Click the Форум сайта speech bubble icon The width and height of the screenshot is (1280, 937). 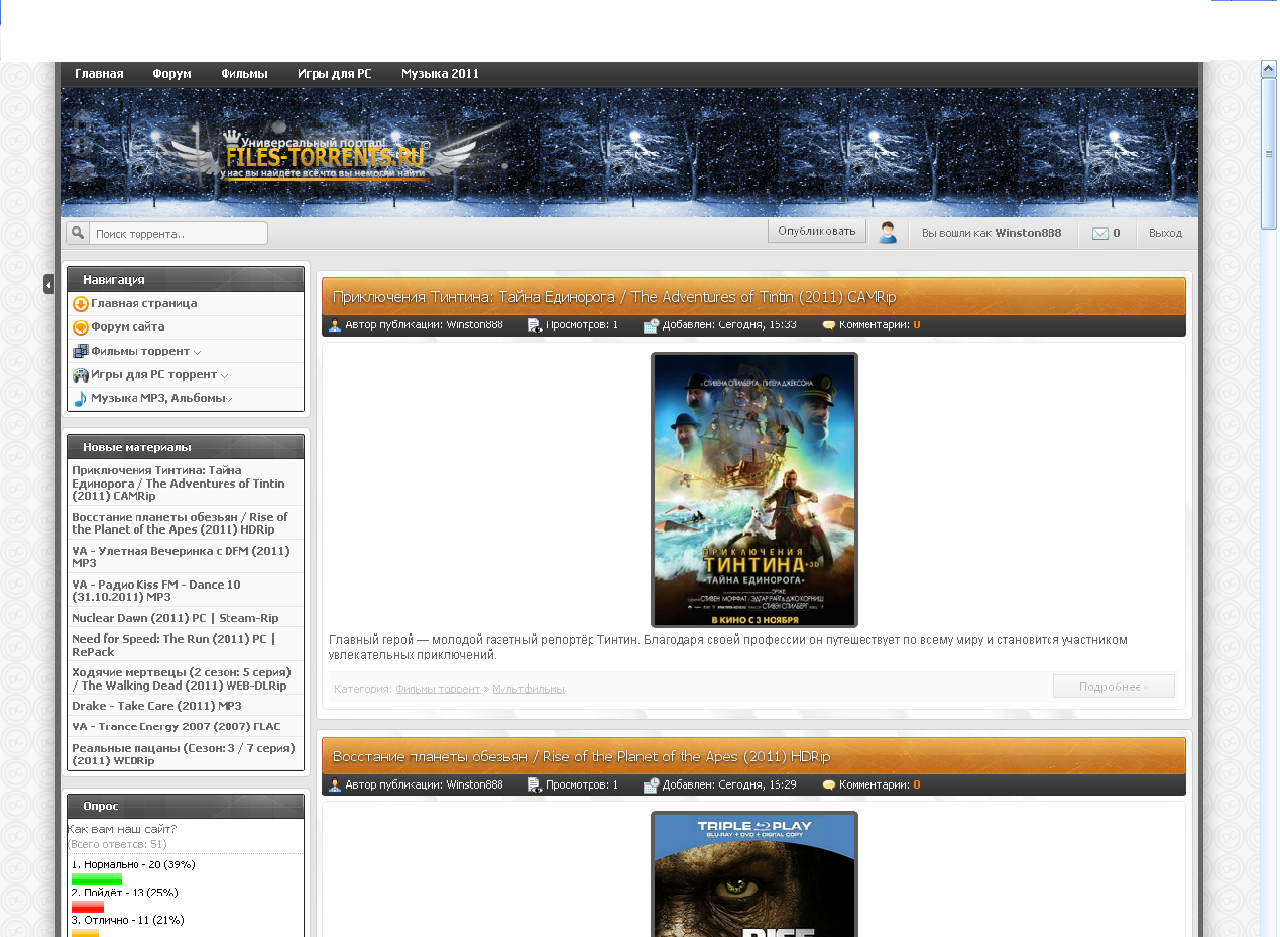[81, 328]
